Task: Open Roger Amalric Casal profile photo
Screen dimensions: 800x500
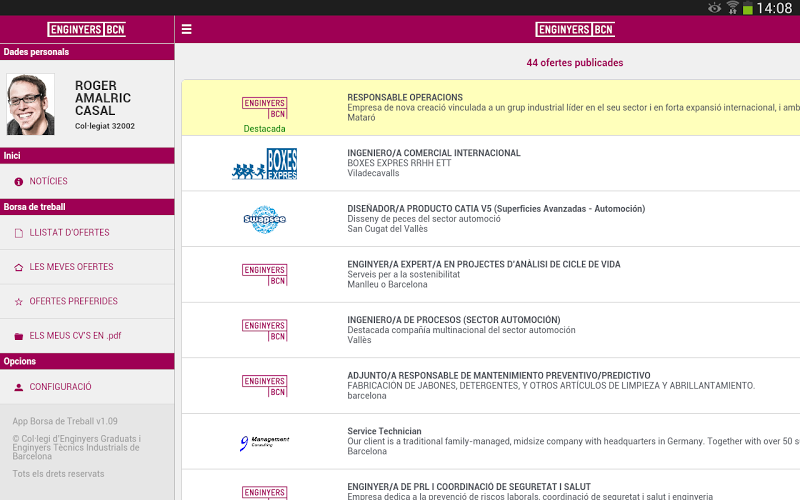Action: (30, 104)
